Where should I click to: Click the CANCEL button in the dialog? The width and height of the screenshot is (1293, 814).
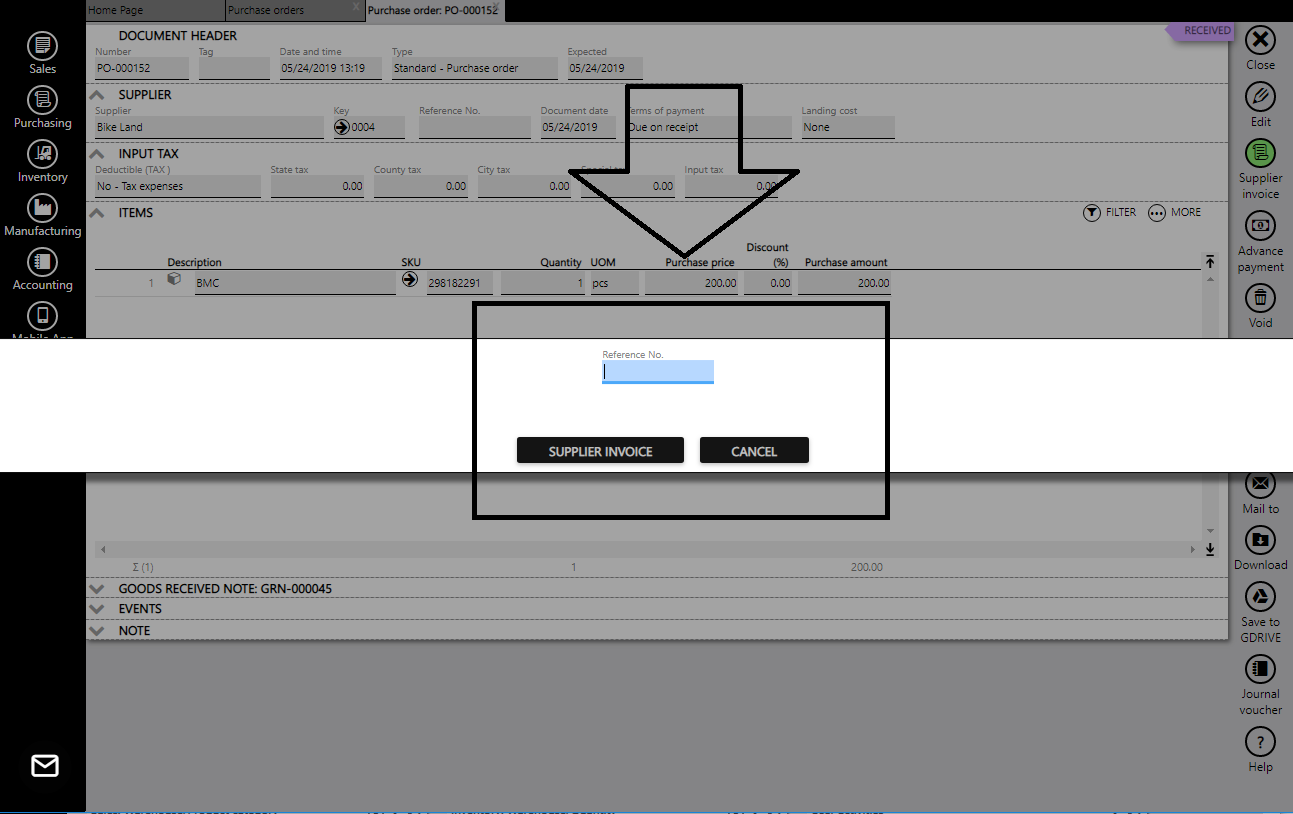[754, 450]
